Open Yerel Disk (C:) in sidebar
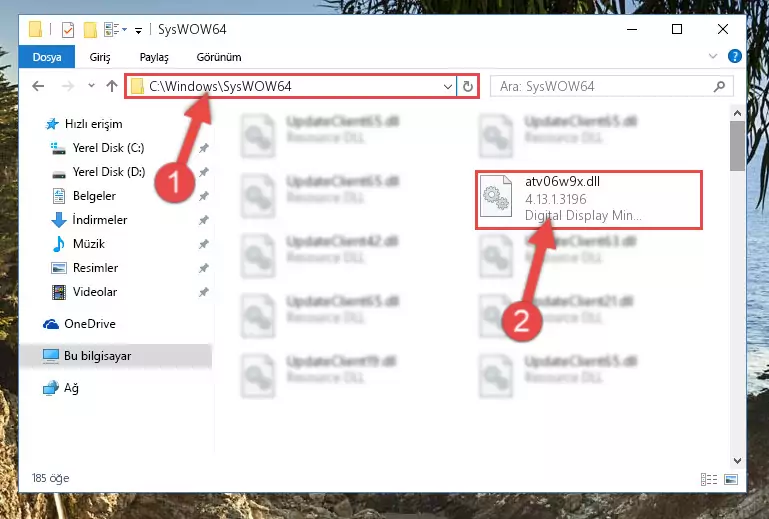769x519 pixels. click(x=108, y=148)
